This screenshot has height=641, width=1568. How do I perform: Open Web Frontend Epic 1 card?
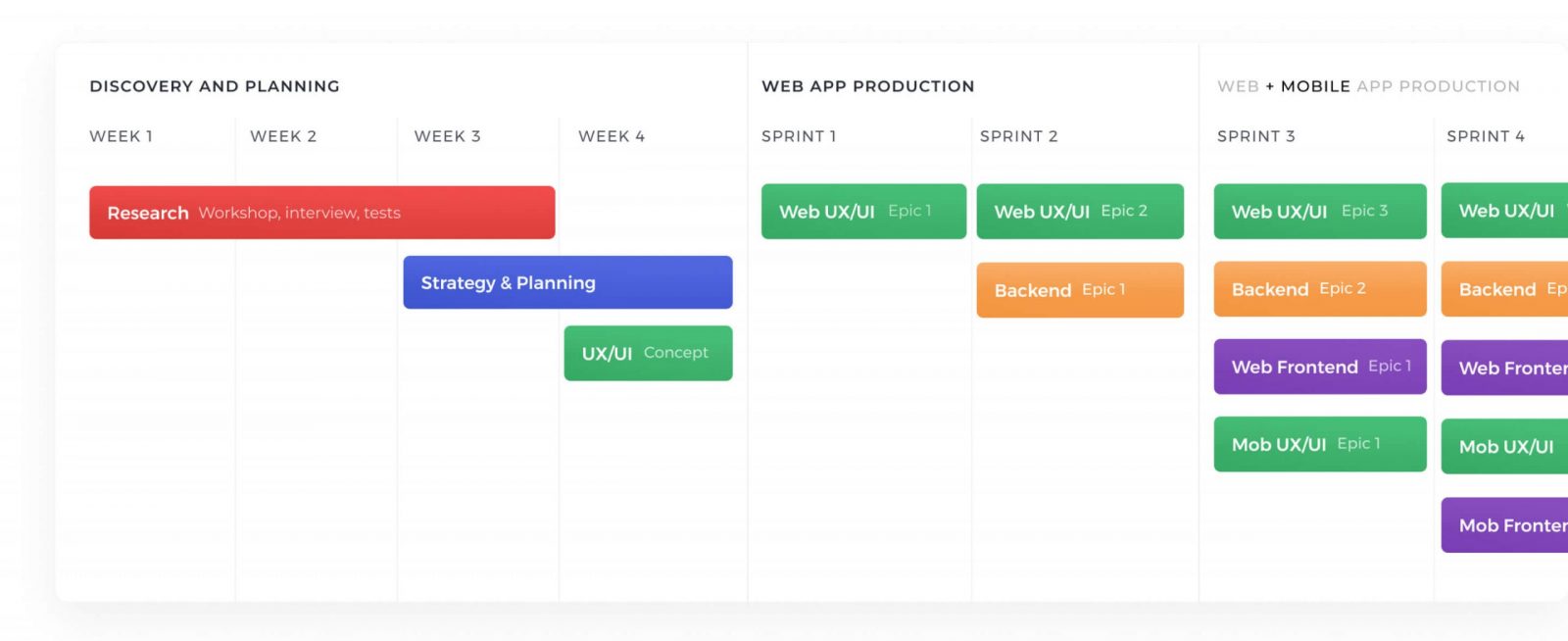tap(1319, 367)
